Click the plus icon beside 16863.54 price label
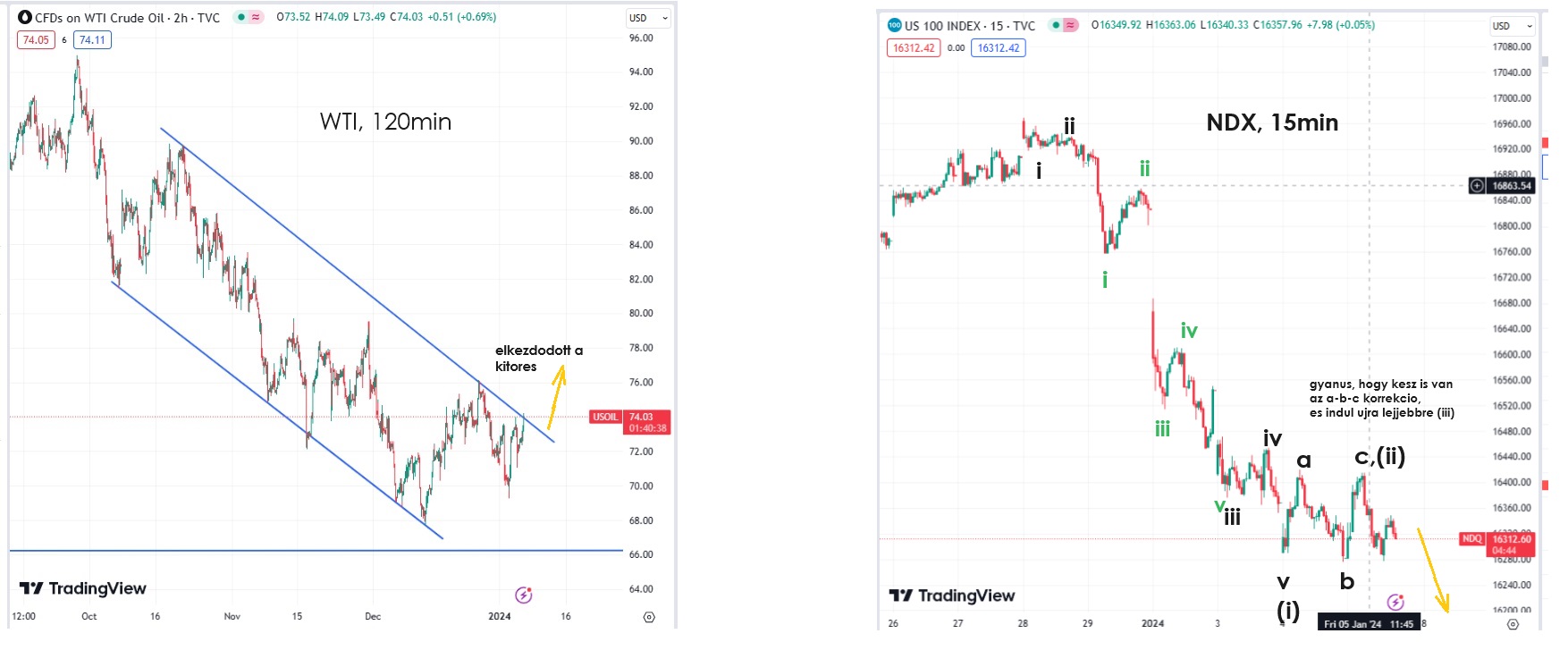 coord(1477,186)
